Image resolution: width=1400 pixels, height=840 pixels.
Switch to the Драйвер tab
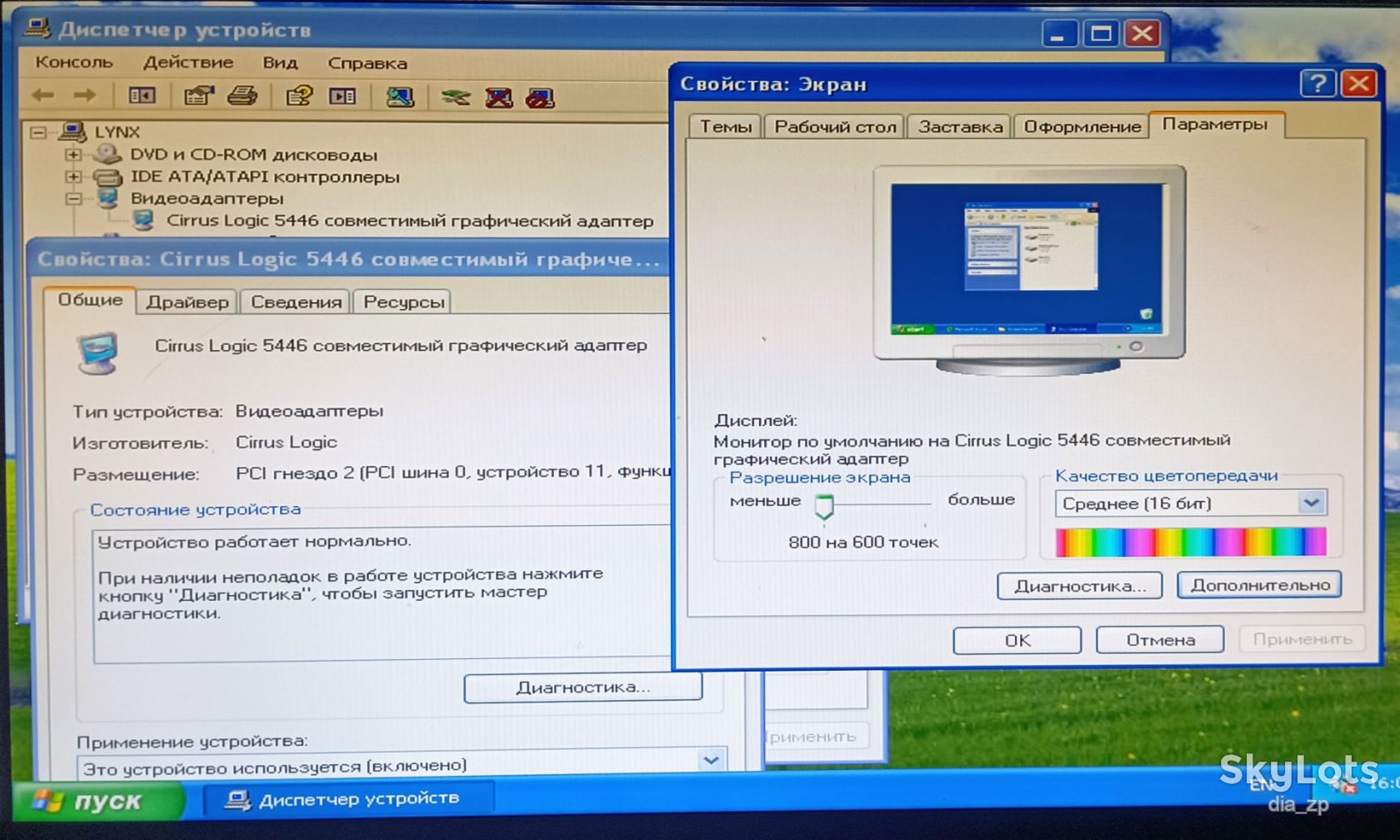point(187,302)
